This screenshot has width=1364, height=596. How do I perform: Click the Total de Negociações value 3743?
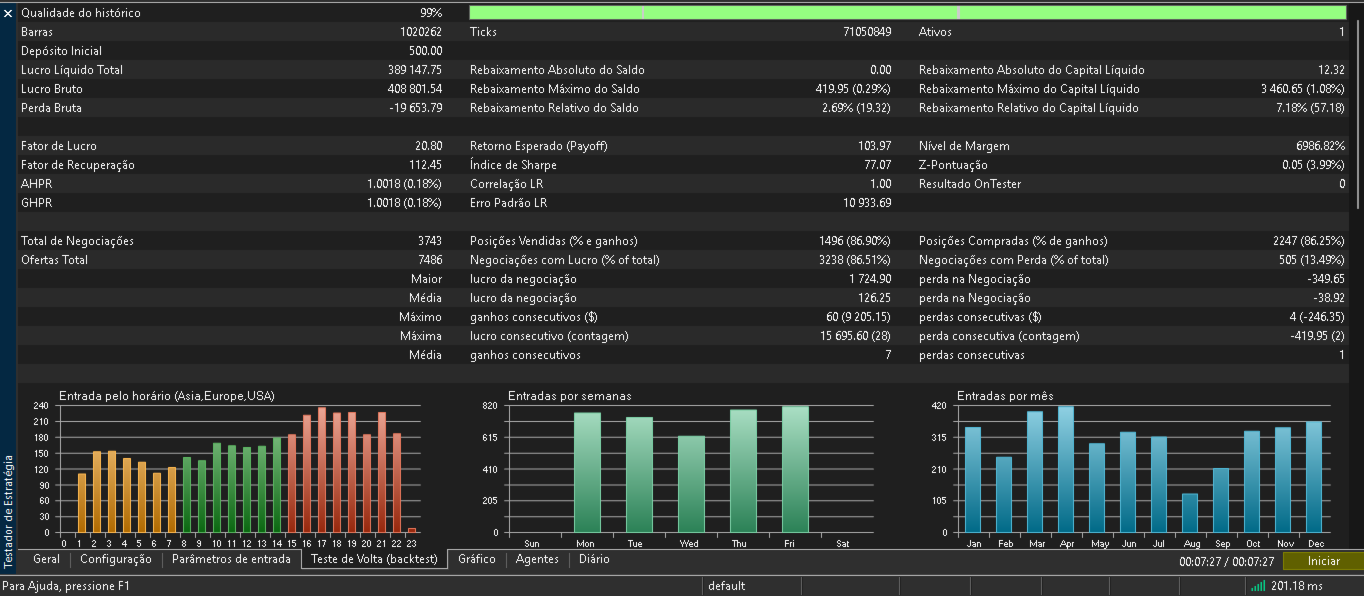pyautogui.click(x=429, y=241)
